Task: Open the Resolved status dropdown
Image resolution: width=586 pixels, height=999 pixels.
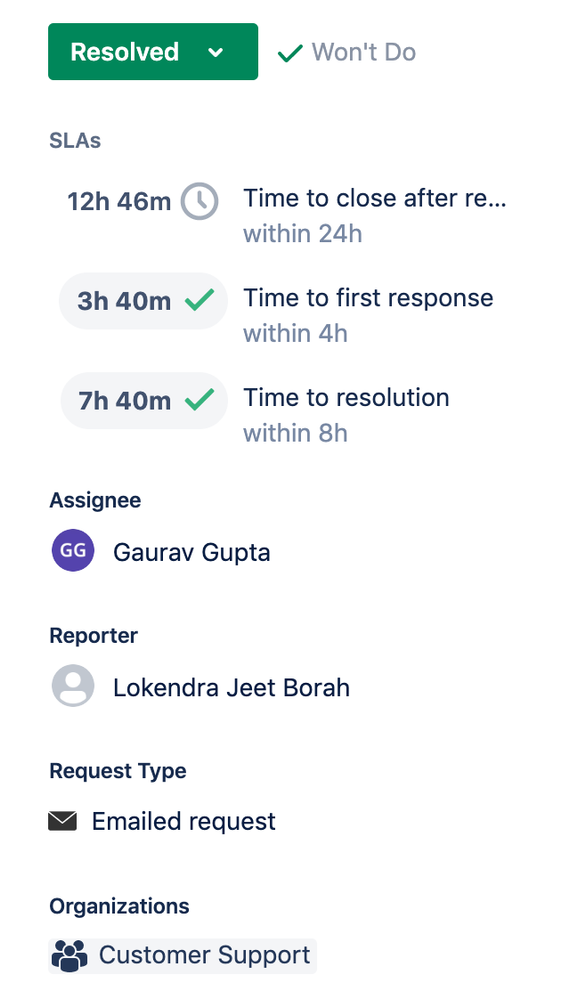Action: (x=152, y=51)
